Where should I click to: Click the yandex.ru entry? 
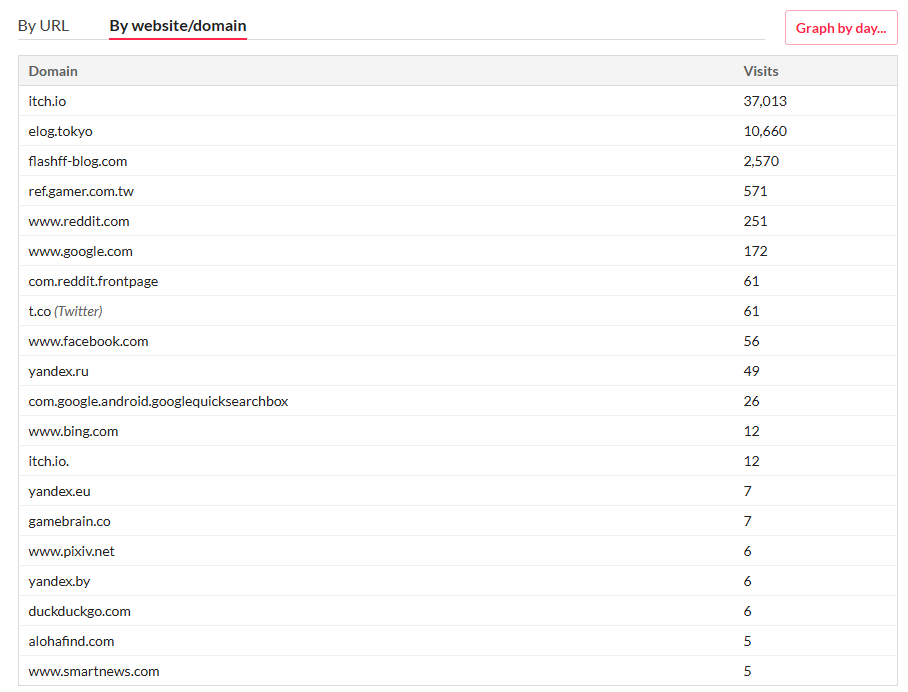(x=59, y=371)
